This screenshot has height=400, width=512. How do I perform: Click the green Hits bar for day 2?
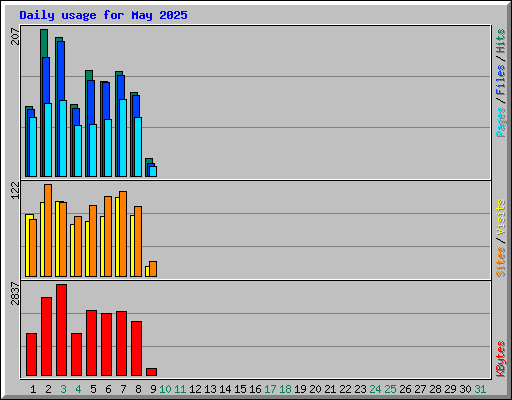(44, 43)
